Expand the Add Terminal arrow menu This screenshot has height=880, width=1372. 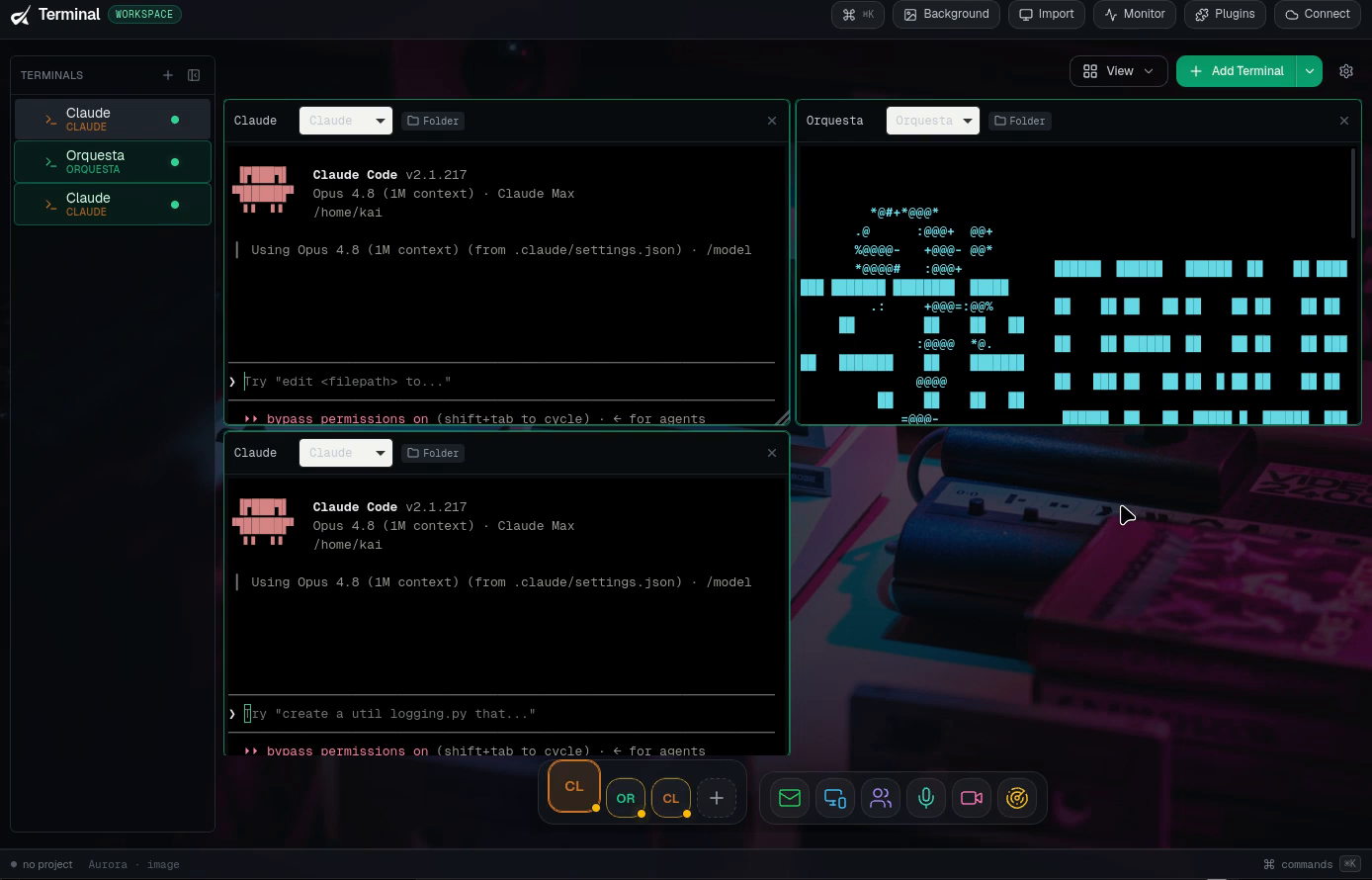[x=1310, y=71]
